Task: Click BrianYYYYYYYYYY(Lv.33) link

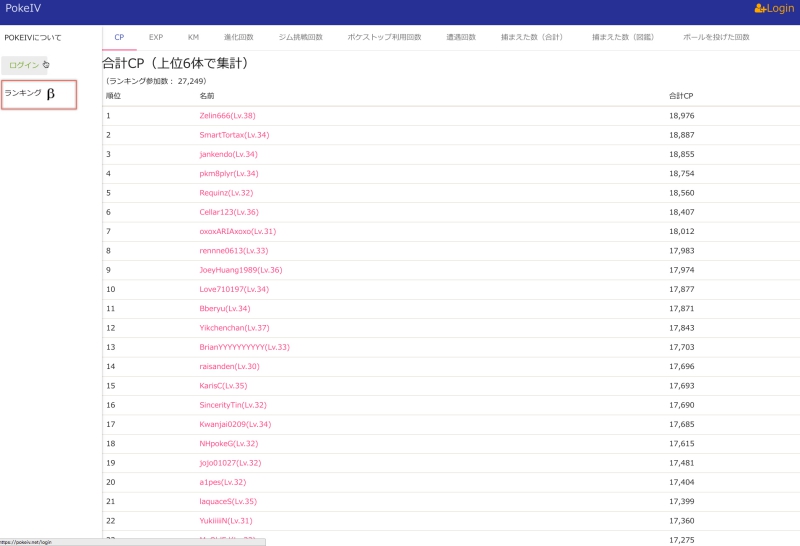Action: [x=244, y=348]
